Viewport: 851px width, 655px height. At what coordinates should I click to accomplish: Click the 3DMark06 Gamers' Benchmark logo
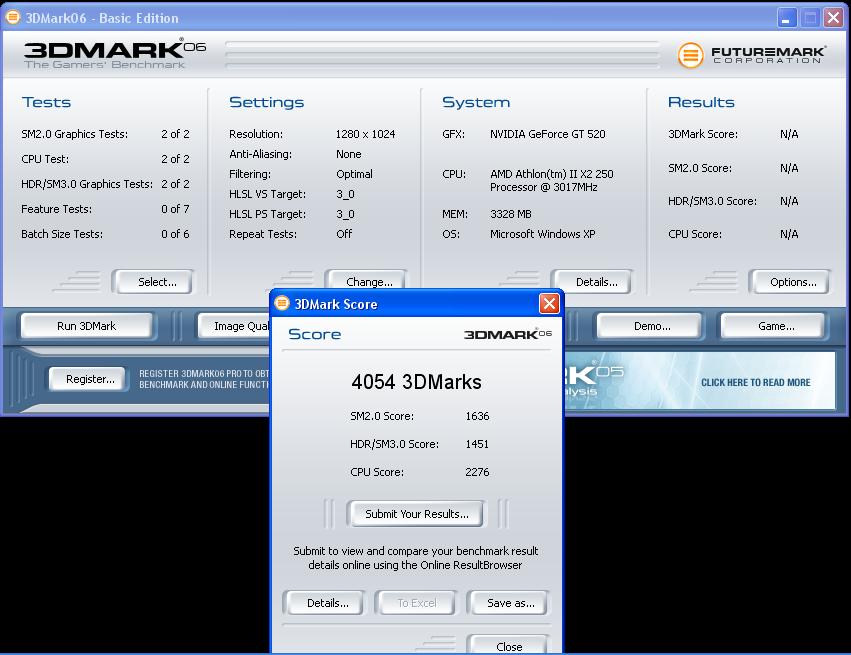pos(114,54)
